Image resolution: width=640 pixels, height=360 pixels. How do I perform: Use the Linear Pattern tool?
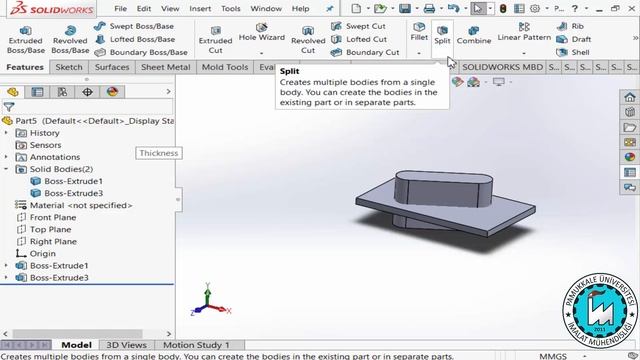pos(524,32)
